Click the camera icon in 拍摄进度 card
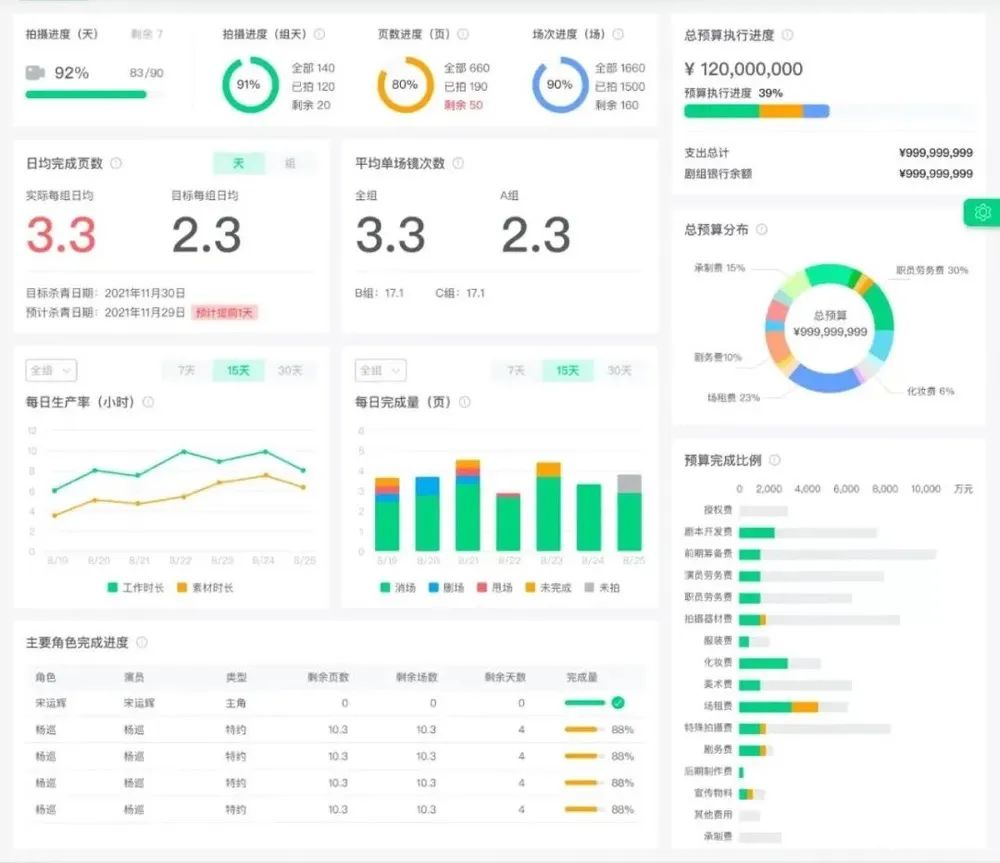 (x=35, y=73)
